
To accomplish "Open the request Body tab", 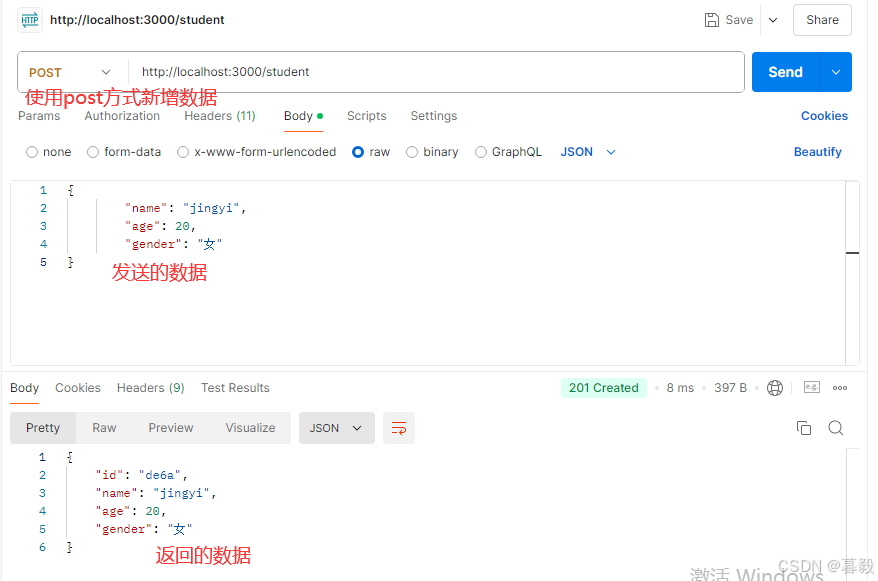I will (x=303, y=116).
